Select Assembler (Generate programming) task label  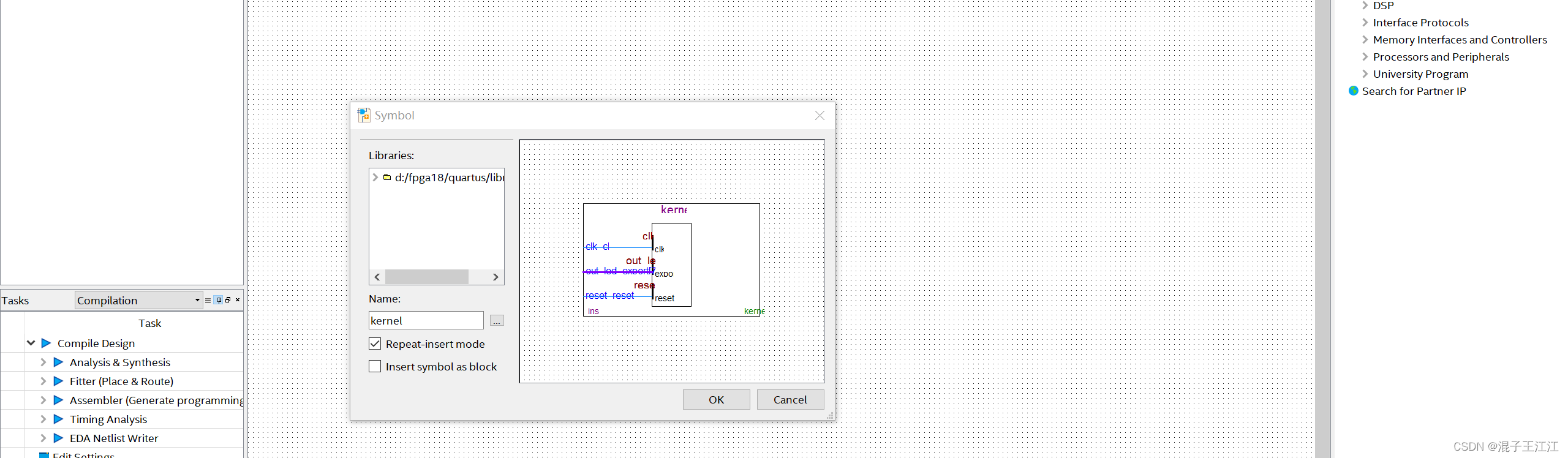coord(156,400)
